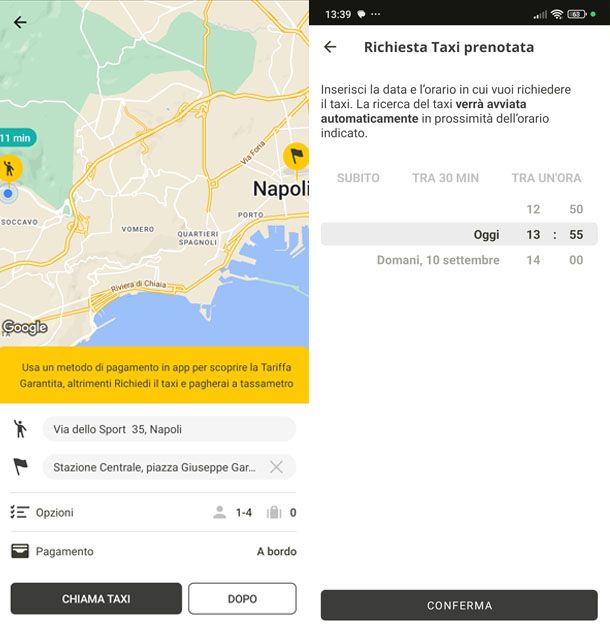This screenshot has height=629, width=610.
Task: Select Domani, 10 settembre date
Action: 438,260
